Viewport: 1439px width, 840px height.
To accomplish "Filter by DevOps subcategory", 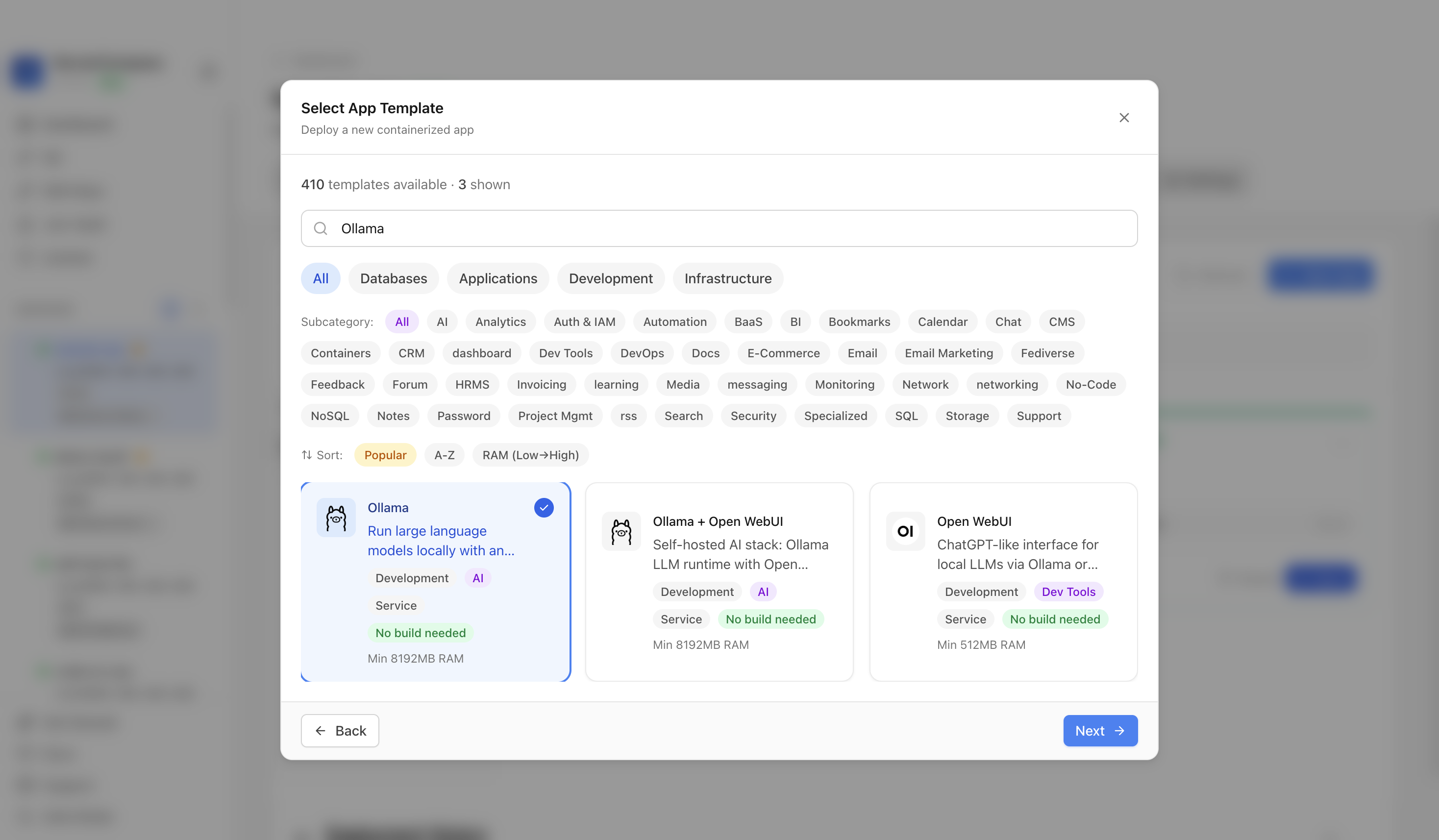I will 642,353.
